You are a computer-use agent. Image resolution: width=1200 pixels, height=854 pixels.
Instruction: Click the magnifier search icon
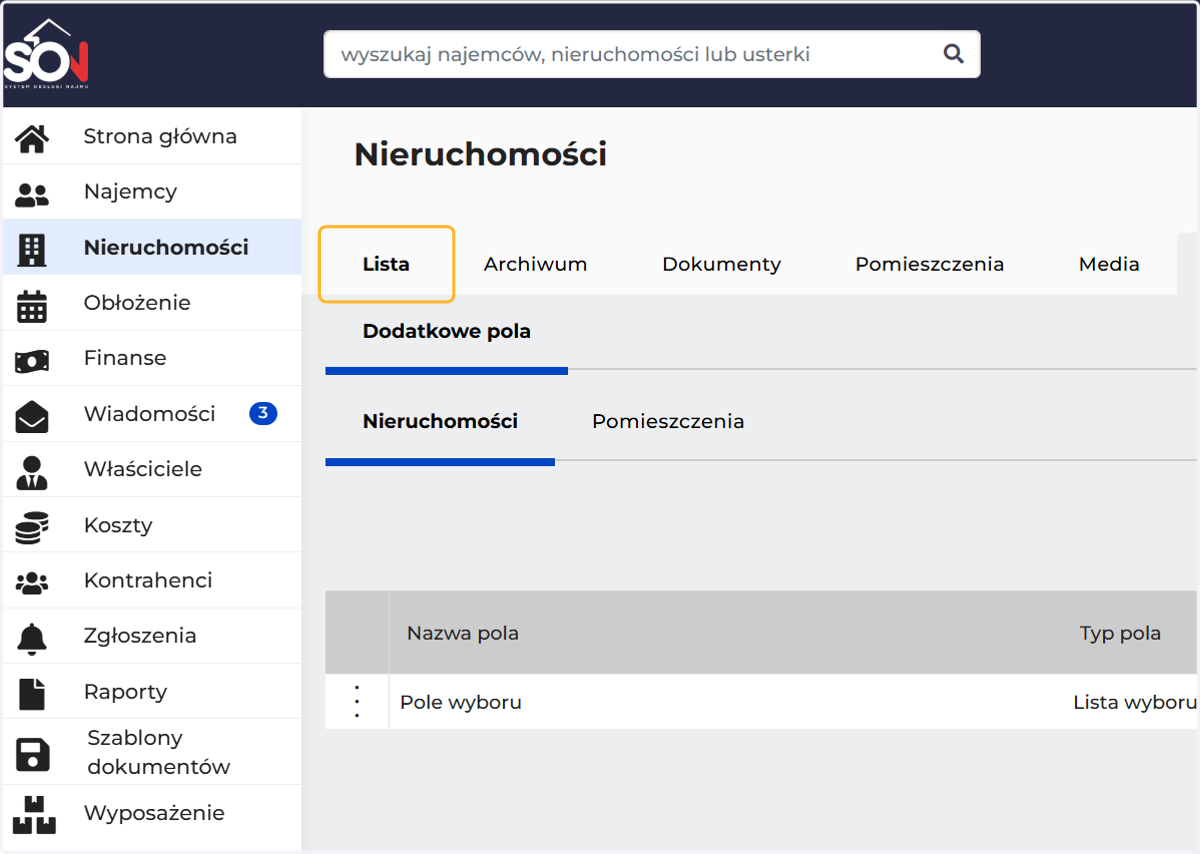coord(954,54)
